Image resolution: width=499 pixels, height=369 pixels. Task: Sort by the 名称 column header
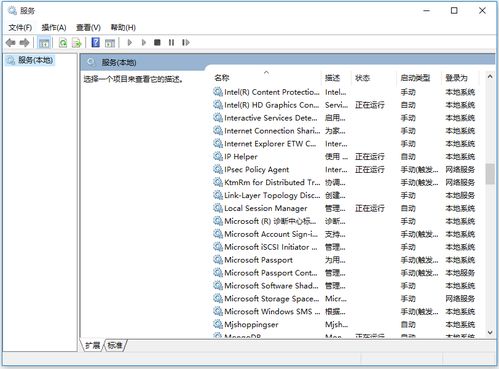pos(267,78)
